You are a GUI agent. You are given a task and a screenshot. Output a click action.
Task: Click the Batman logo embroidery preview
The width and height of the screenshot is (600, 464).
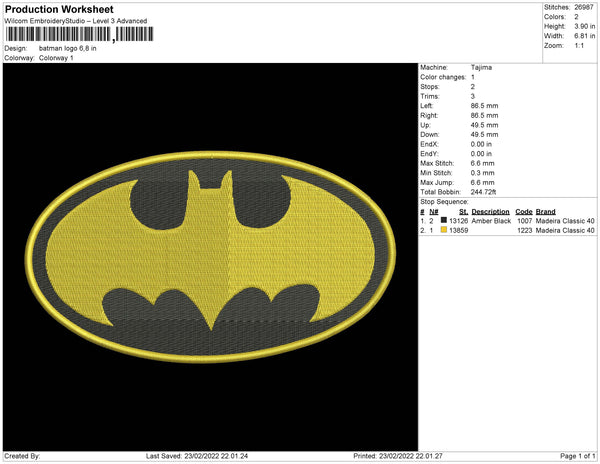click(x=210, y=257)
